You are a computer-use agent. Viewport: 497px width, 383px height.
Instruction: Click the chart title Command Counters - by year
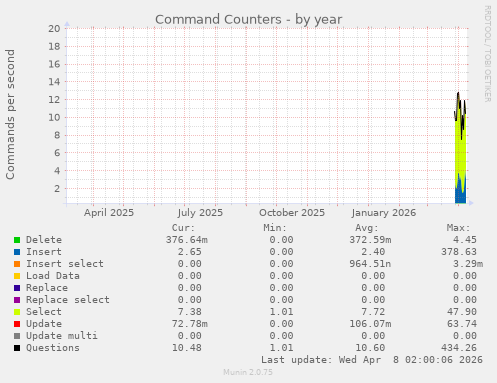tap(248, 20)
